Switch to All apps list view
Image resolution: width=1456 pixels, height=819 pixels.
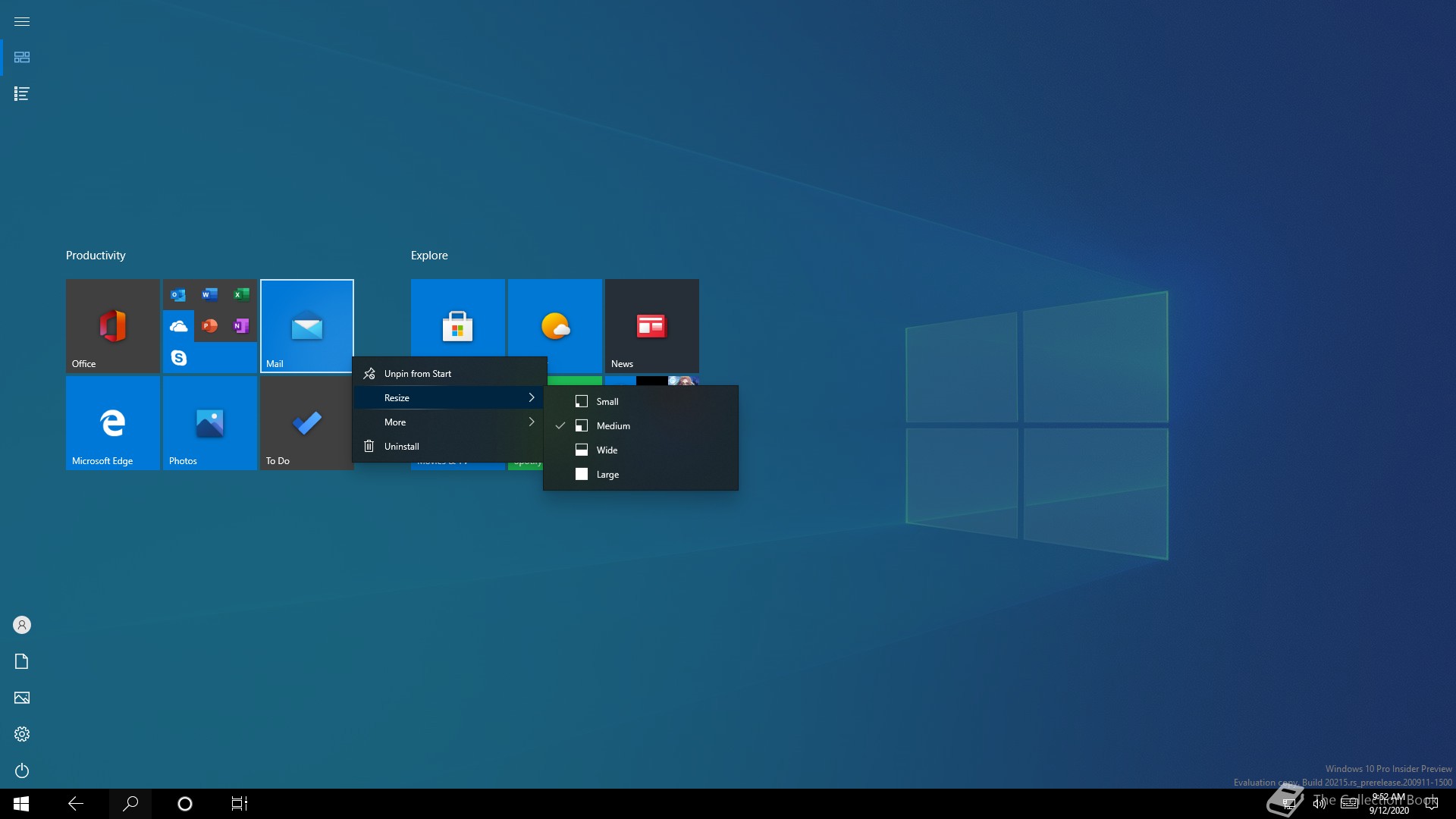(22, 94)
